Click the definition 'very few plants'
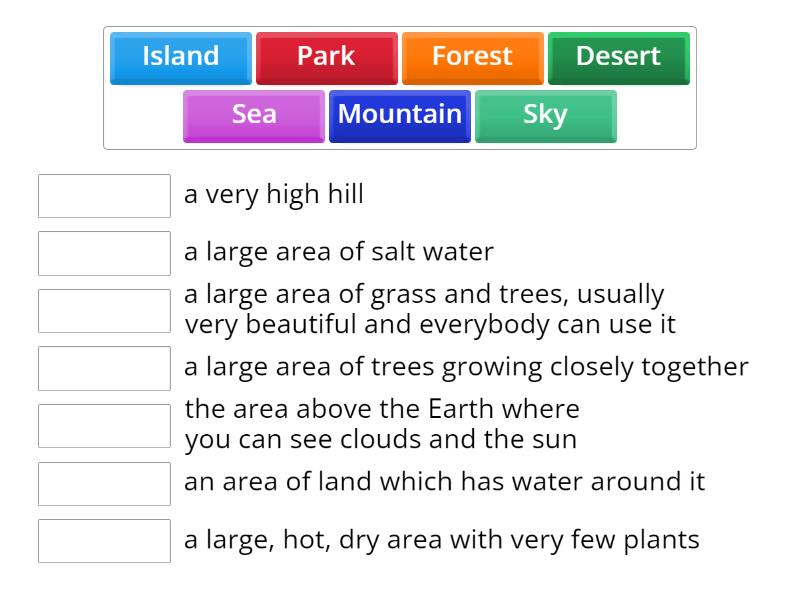This screenshot has height=600, width=800. click(x=442, y=540)
